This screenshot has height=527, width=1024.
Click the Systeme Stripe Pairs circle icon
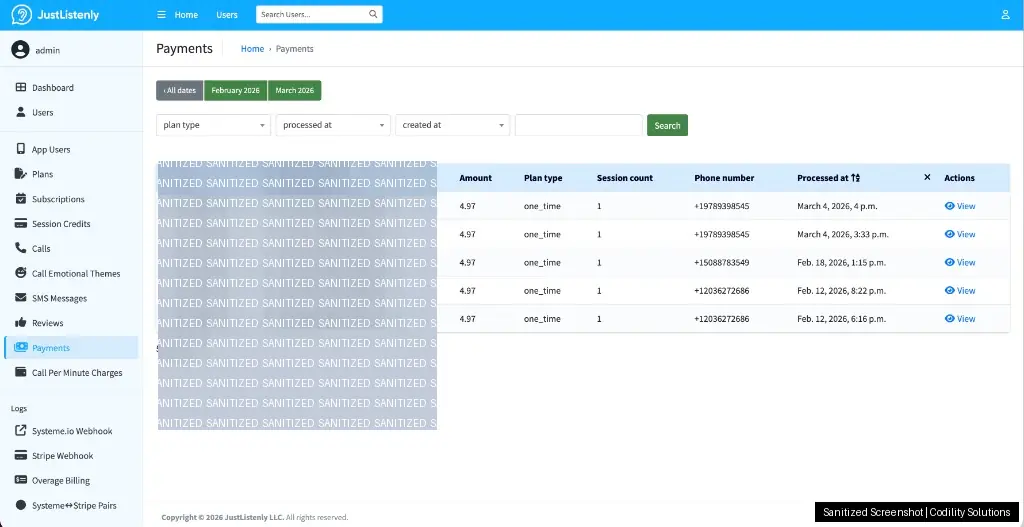pos(21,505)
